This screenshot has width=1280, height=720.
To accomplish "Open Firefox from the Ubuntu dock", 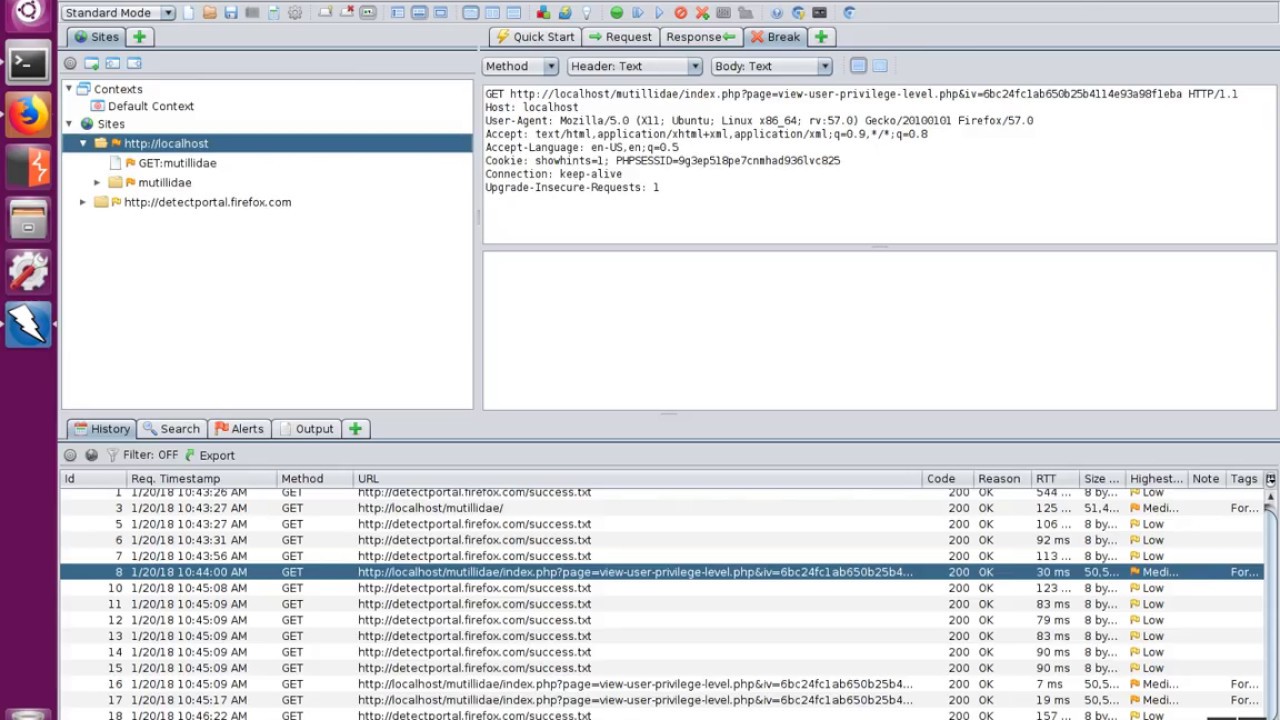I will pos(28,115).
